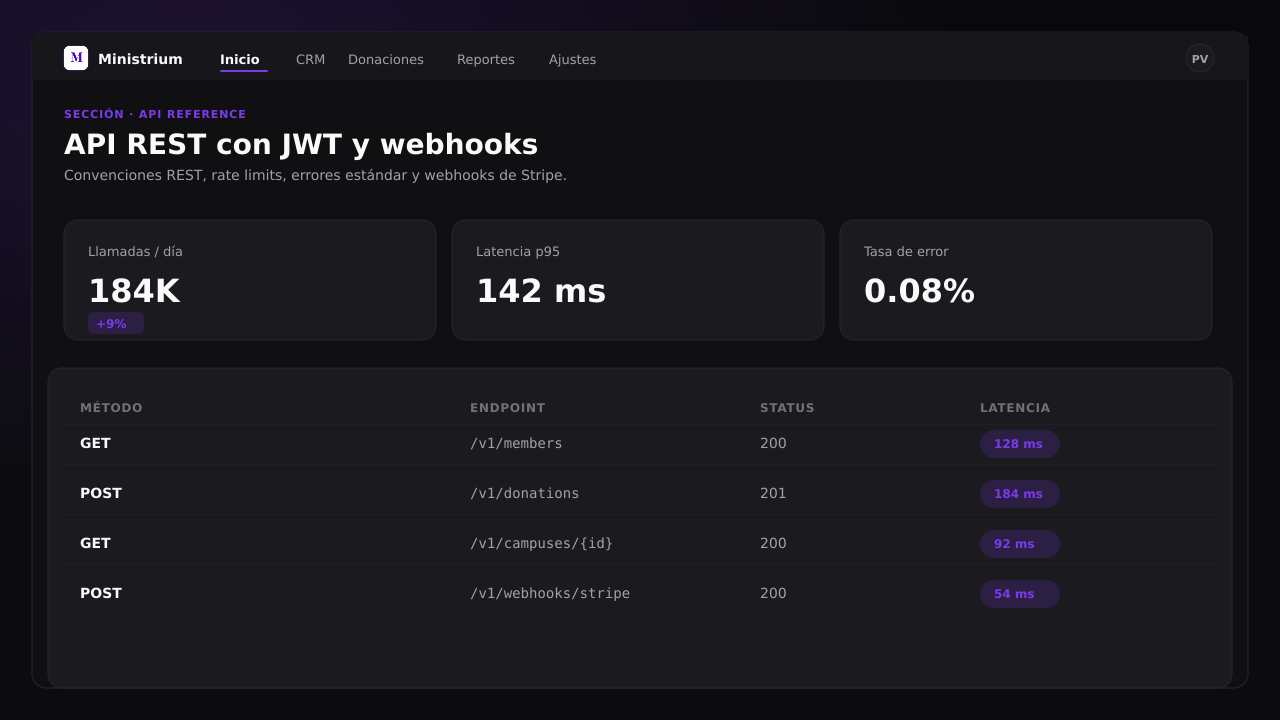This screenshot has width=1280, height=720.
Task: Switch to the Donaciones tab
Action: point(386,60)
